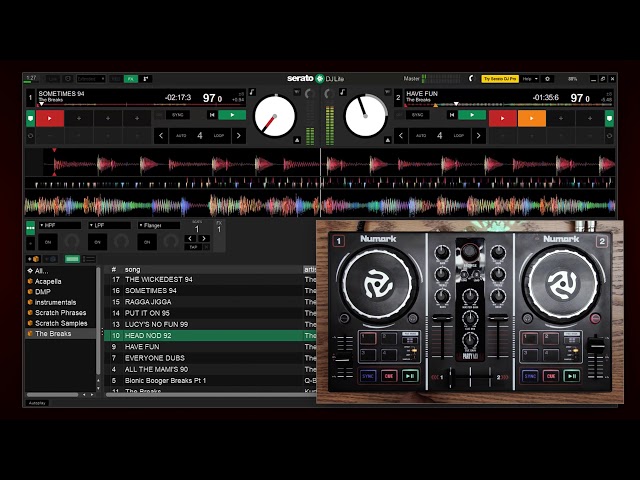Switch to the alternate library view icon
The width and height of the screenshot is (640, 480).
click(x=89, y=259)
